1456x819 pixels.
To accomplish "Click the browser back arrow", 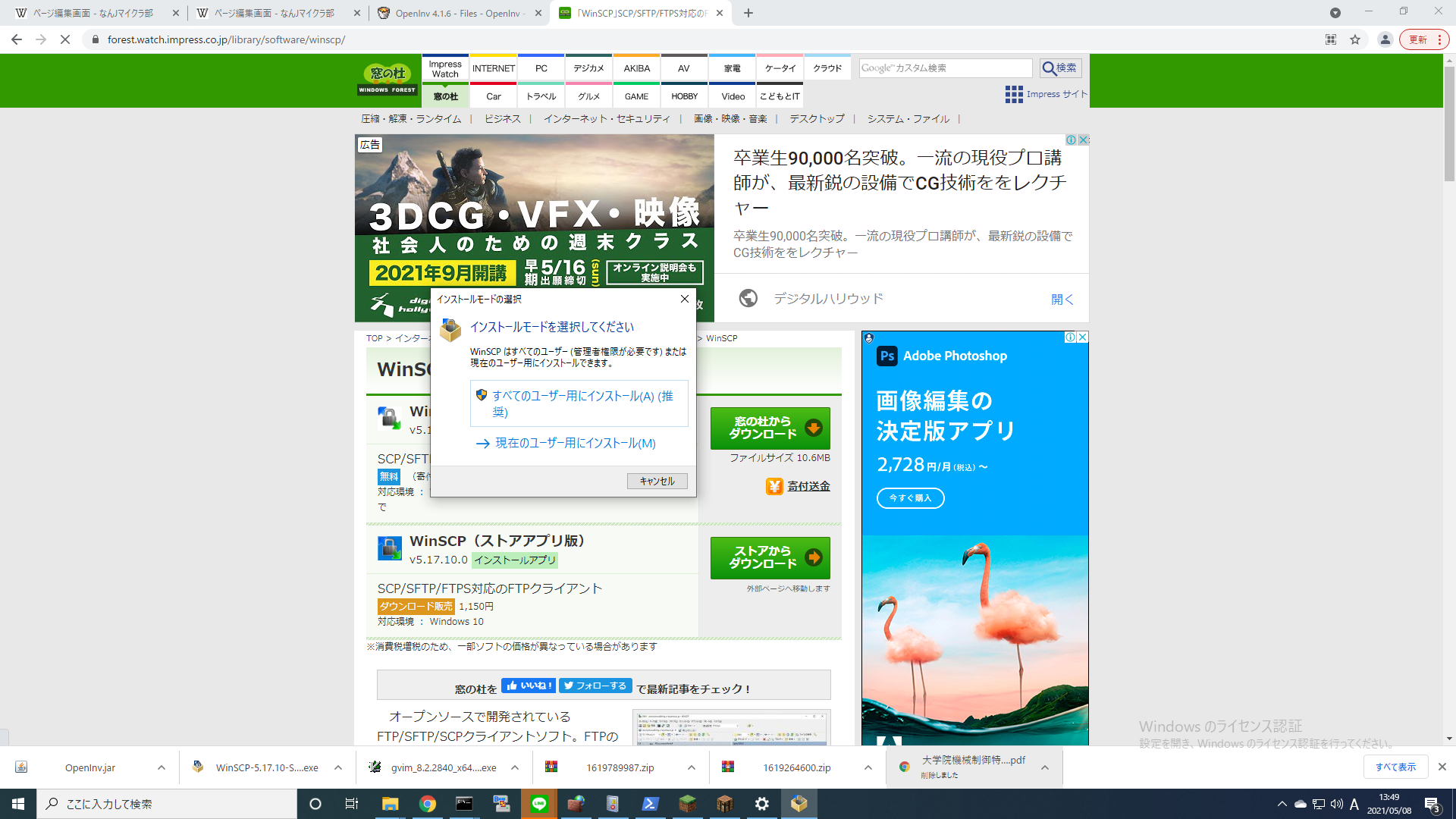I will tap(17, 39).
